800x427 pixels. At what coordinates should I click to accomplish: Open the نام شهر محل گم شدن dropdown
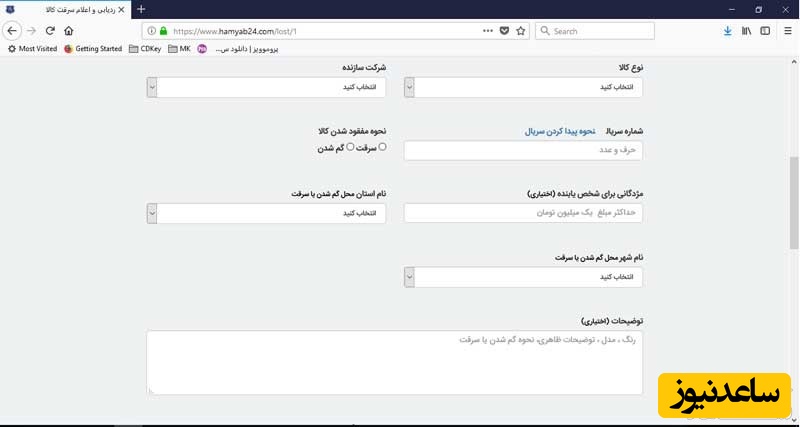(524, 277)
